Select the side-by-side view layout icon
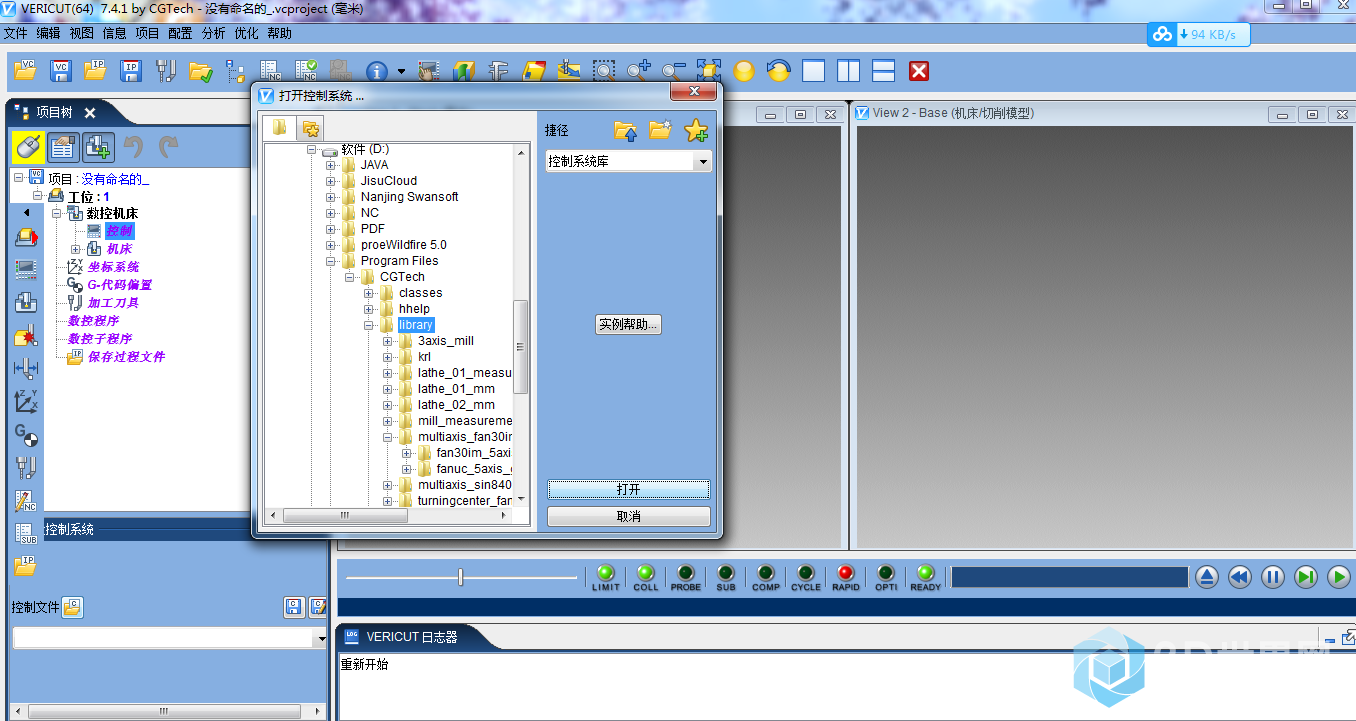 coord(849,71)
